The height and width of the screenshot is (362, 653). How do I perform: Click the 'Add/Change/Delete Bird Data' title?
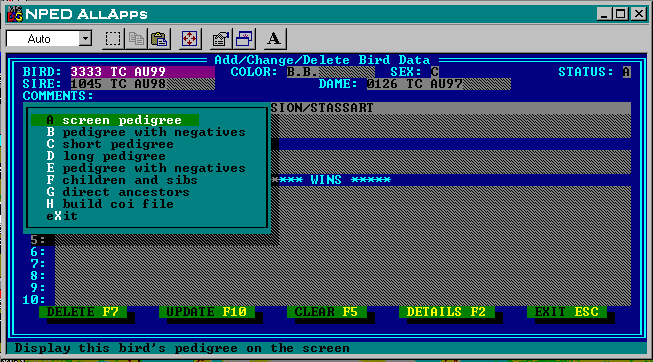tap(322, 60)
